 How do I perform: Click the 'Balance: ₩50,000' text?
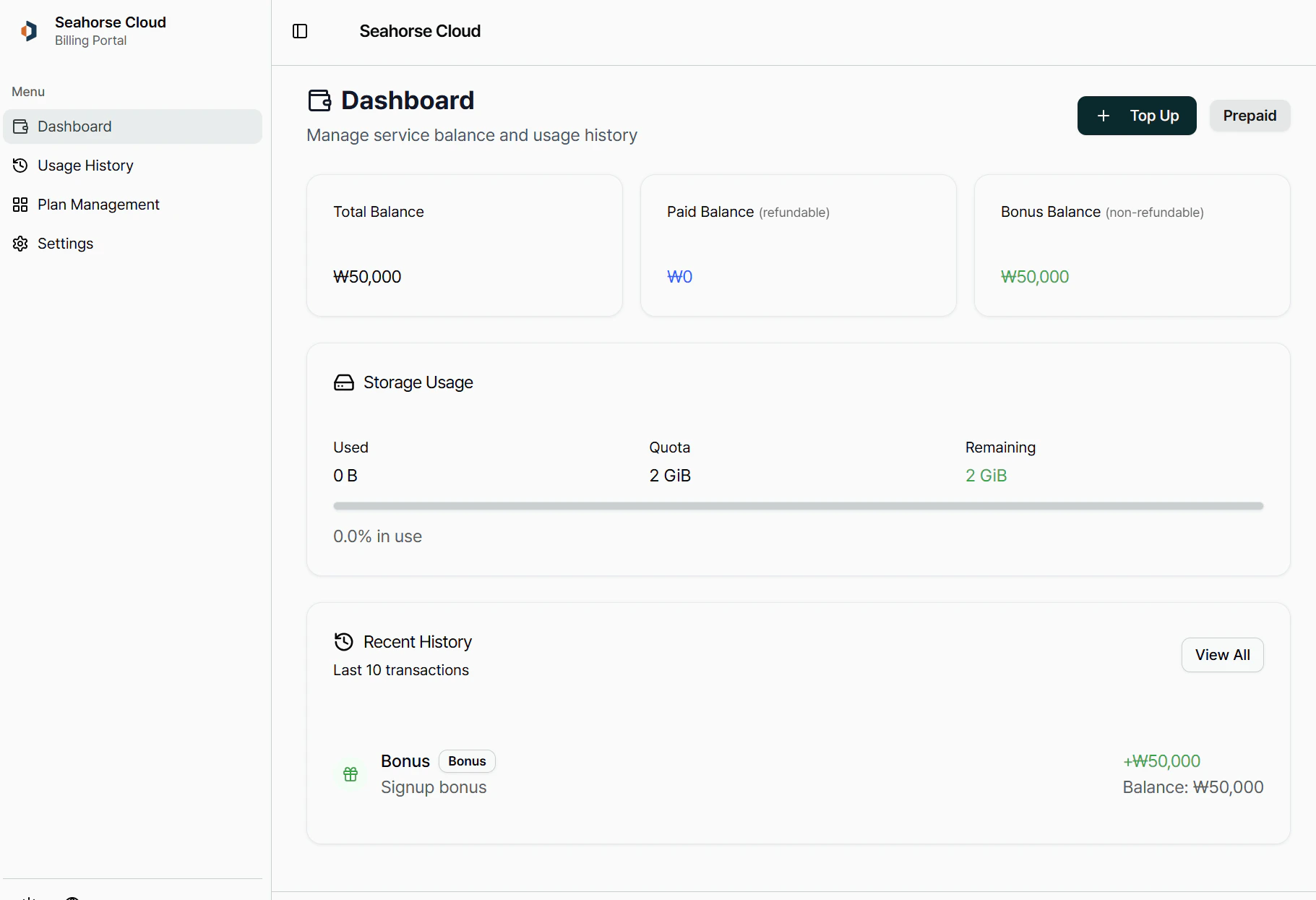click(1193, 787)
